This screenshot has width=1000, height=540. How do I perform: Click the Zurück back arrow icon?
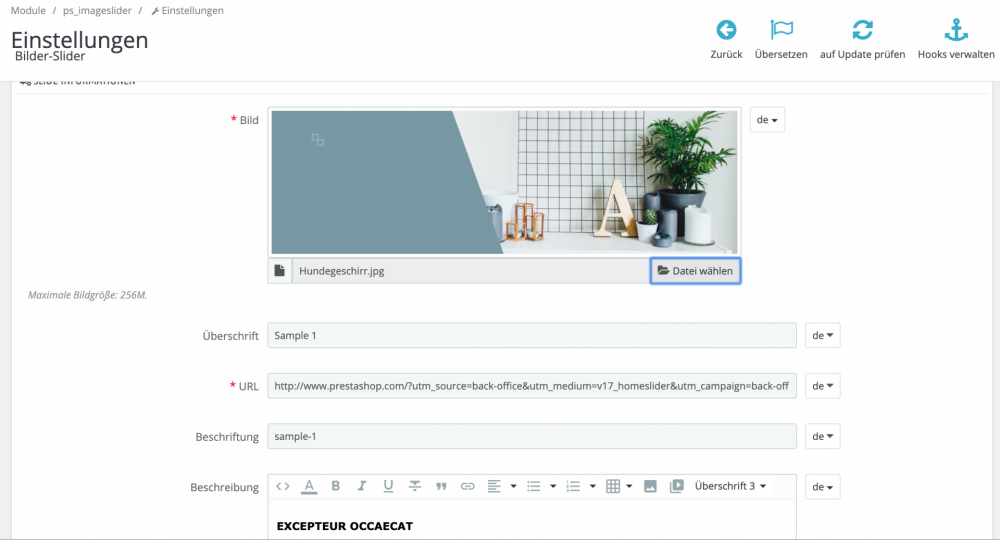click(x=726, y=30)
